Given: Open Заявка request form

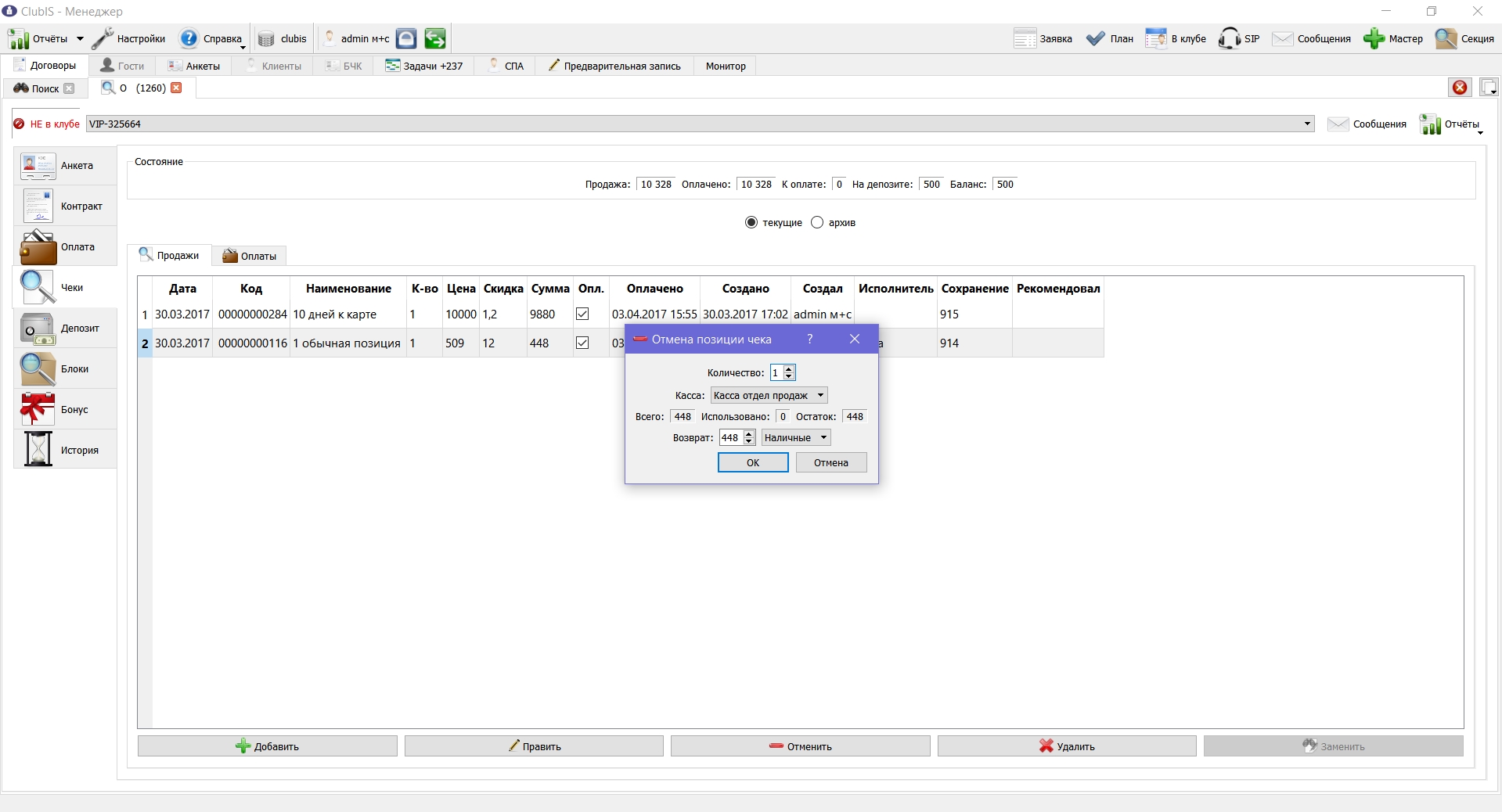Looking at the screenshot, I should click(1043, 38).
